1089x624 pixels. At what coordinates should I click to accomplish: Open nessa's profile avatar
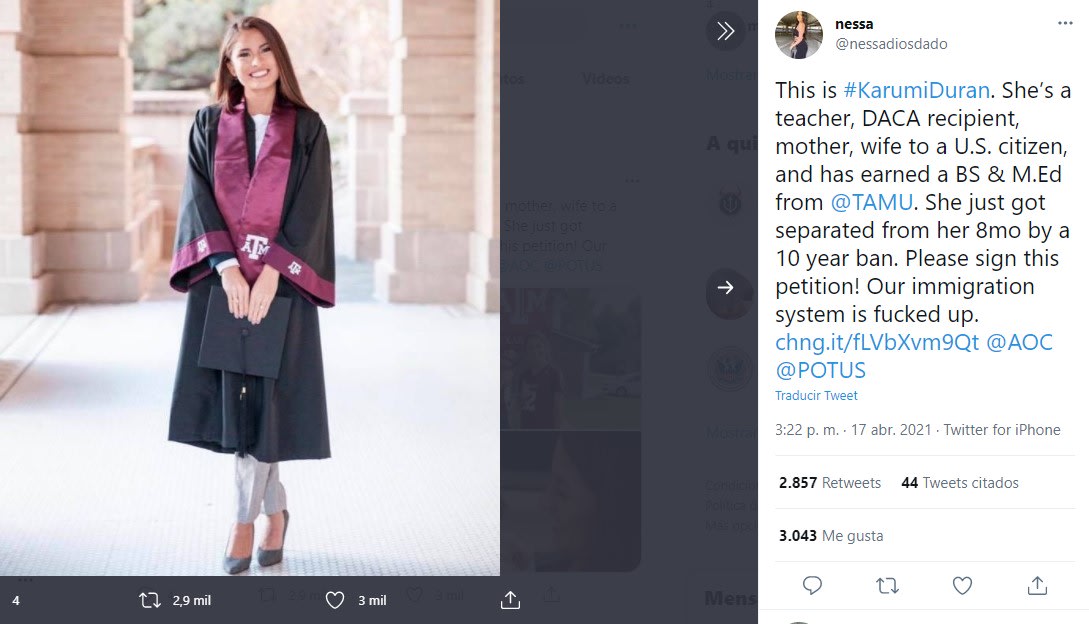(799, 36)
